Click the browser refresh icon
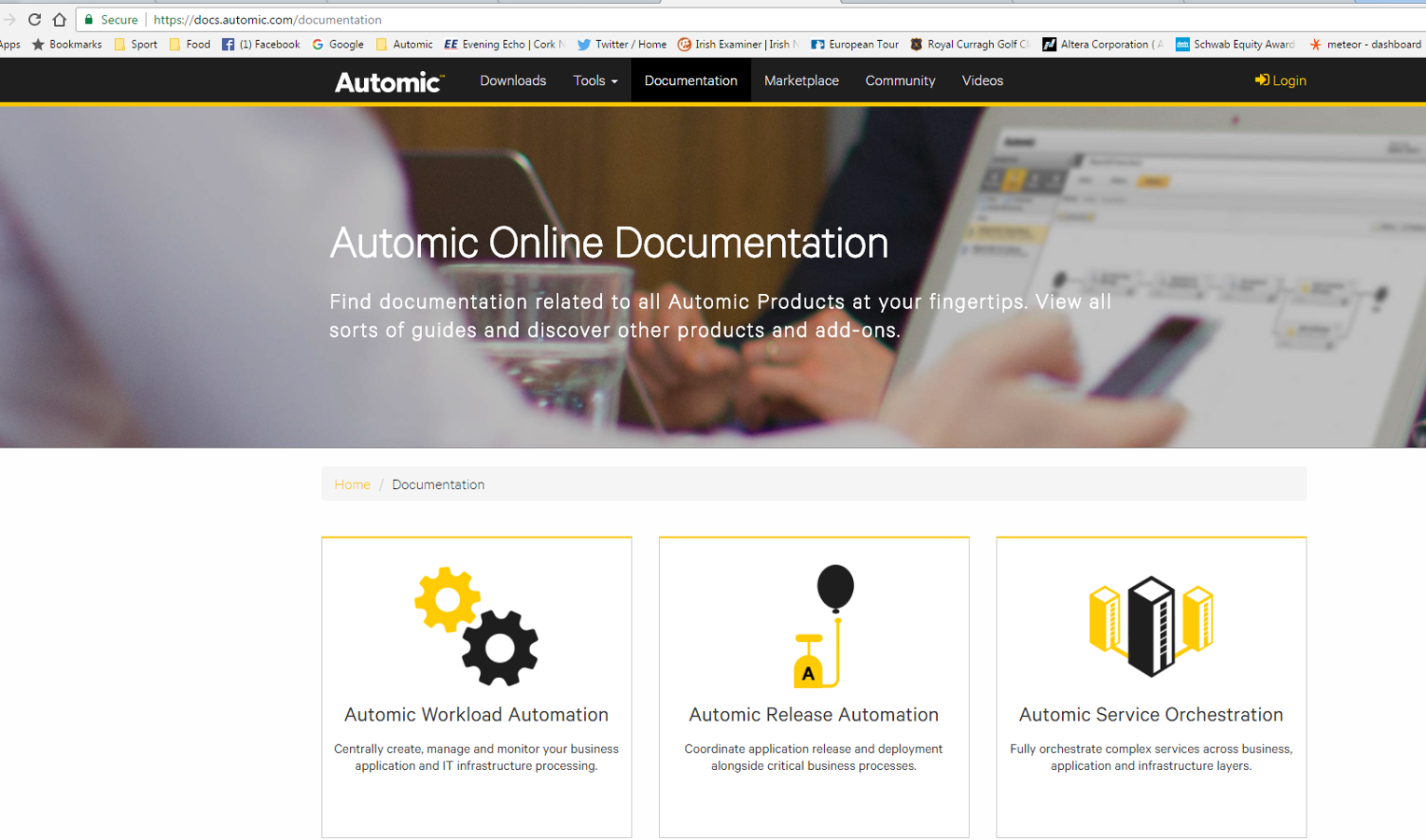 (35, 19)
